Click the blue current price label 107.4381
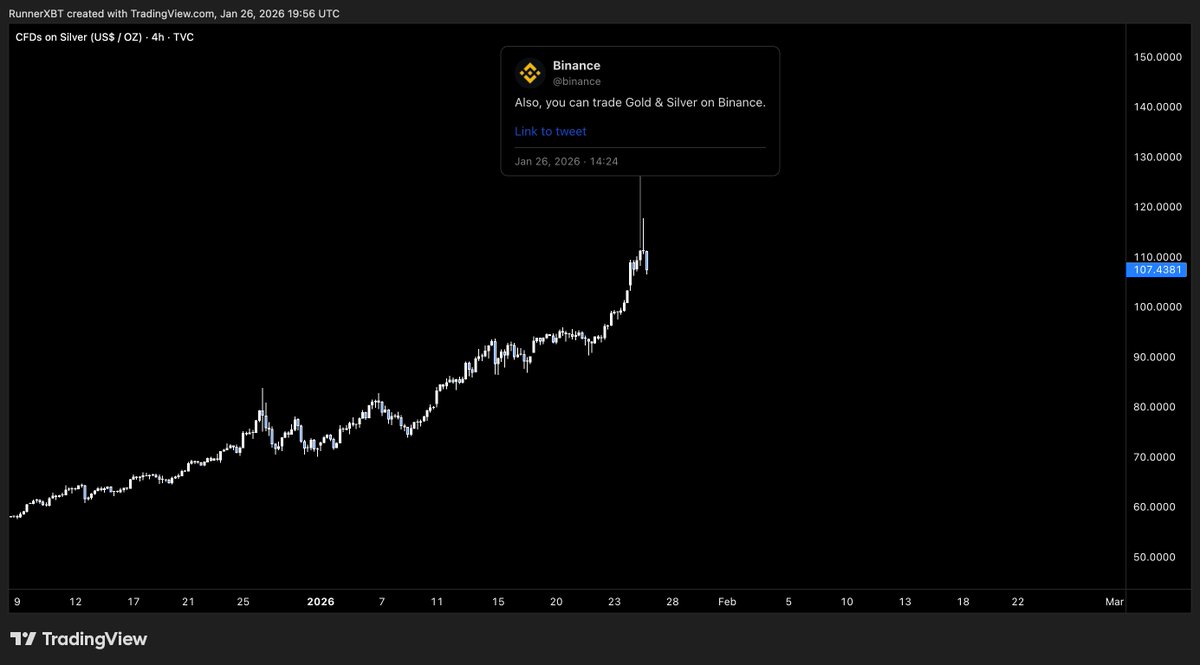The image size is (1200, 665). pyautogui.click(x=1157, y=269)
